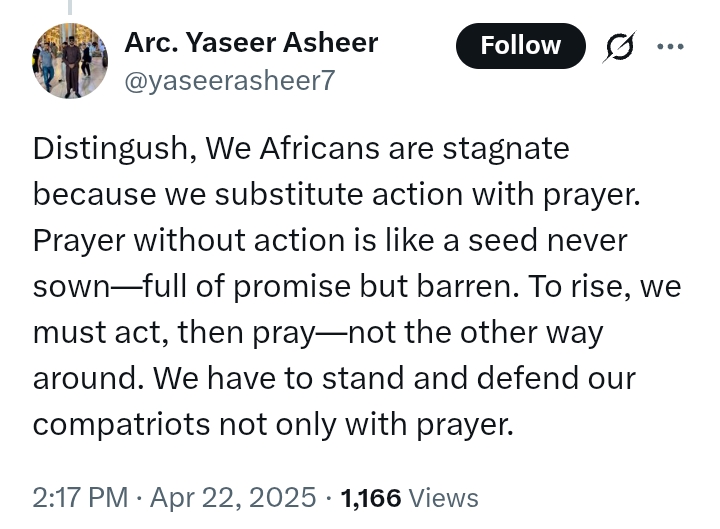720x529 pixels.
Task: Click the thread connector line above avatar
Action: pyautogui.click(x=70, y=7)
